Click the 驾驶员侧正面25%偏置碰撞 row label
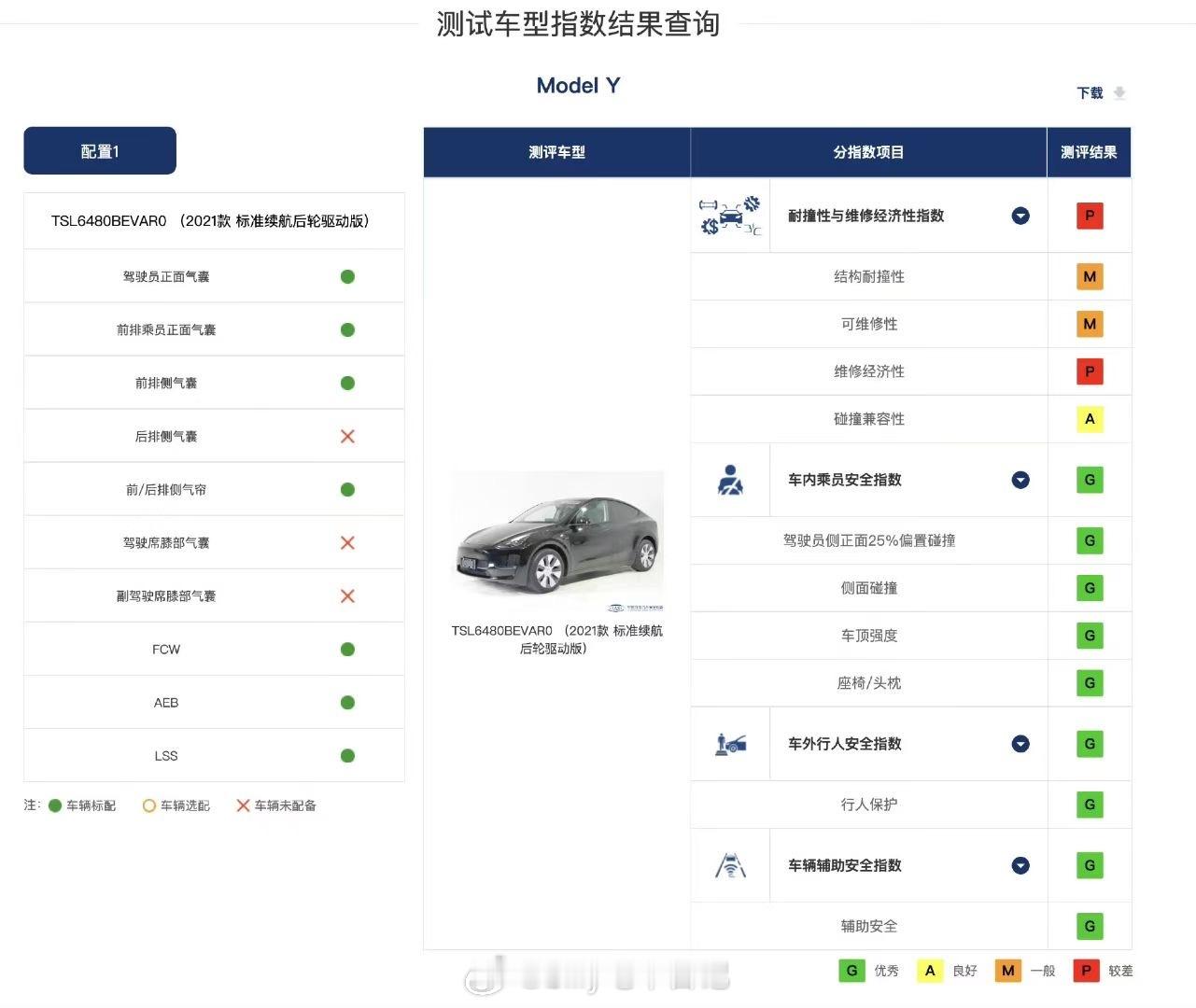Screen dimensions: 1196x1008 pos(869,540)
